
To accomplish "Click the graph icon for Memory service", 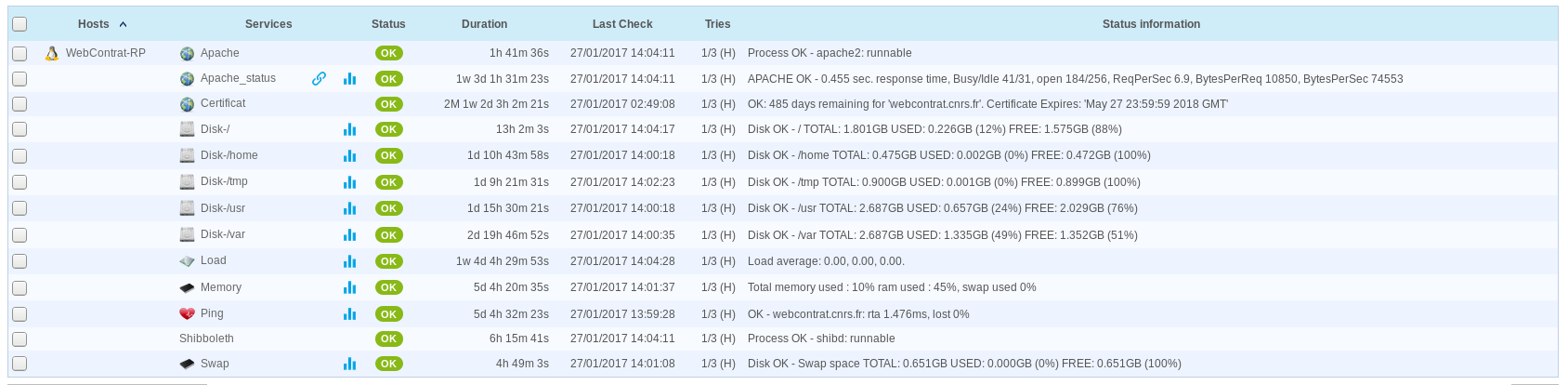I will click(x=349, y=287).
